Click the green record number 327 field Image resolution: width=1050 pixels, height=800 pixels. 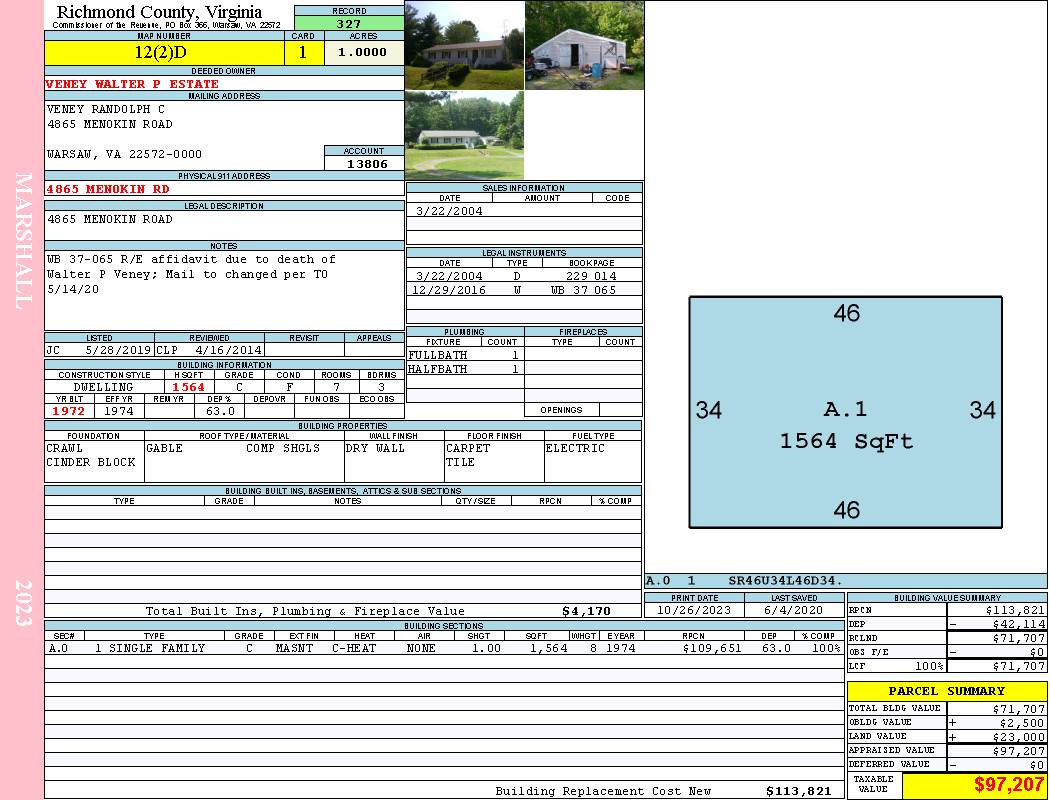pyautogui.click(x=349, y=23)
